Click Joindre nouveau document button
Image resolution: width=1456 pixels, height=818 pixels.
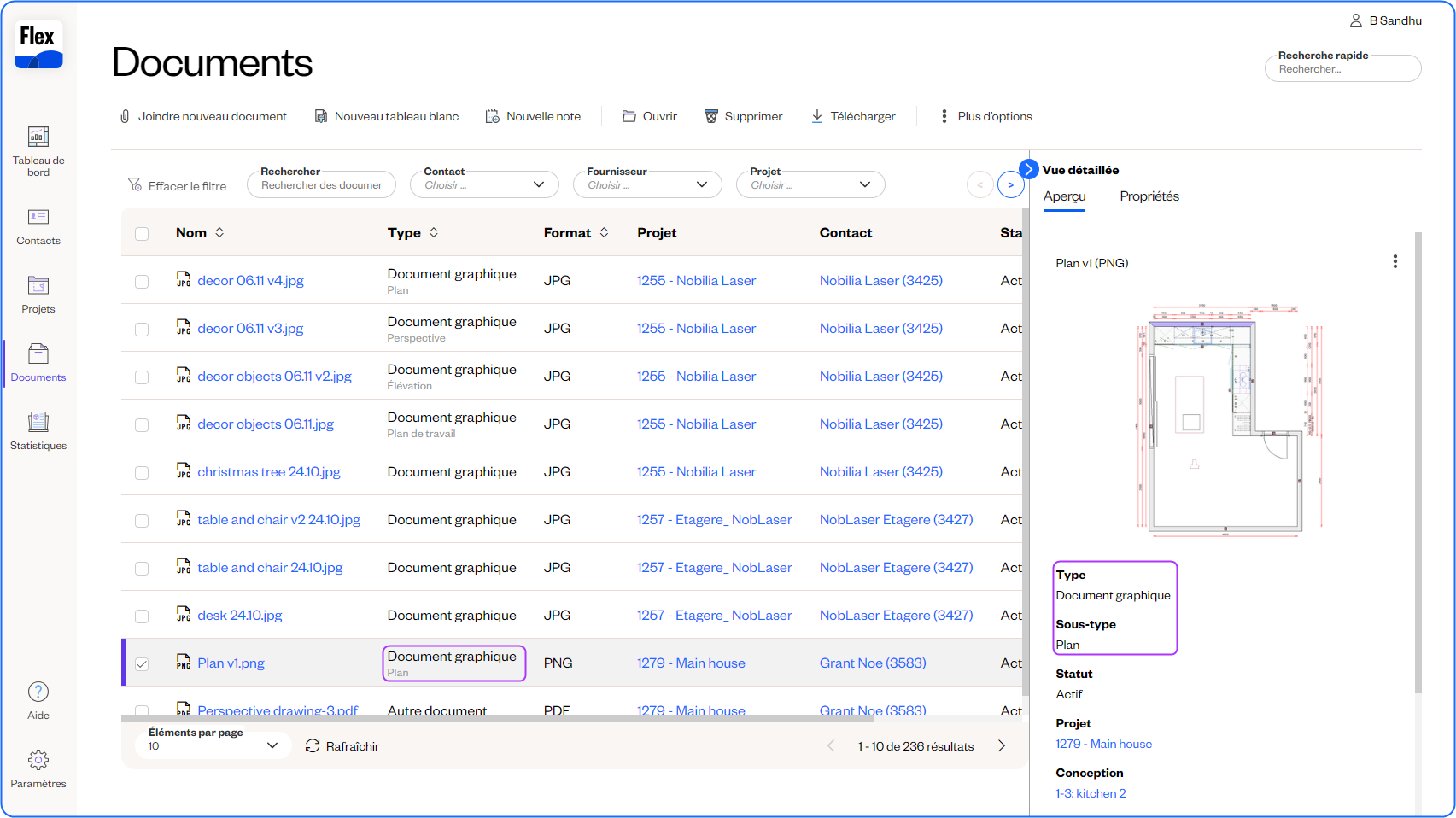pyautogui.click(x=203, y=116)
